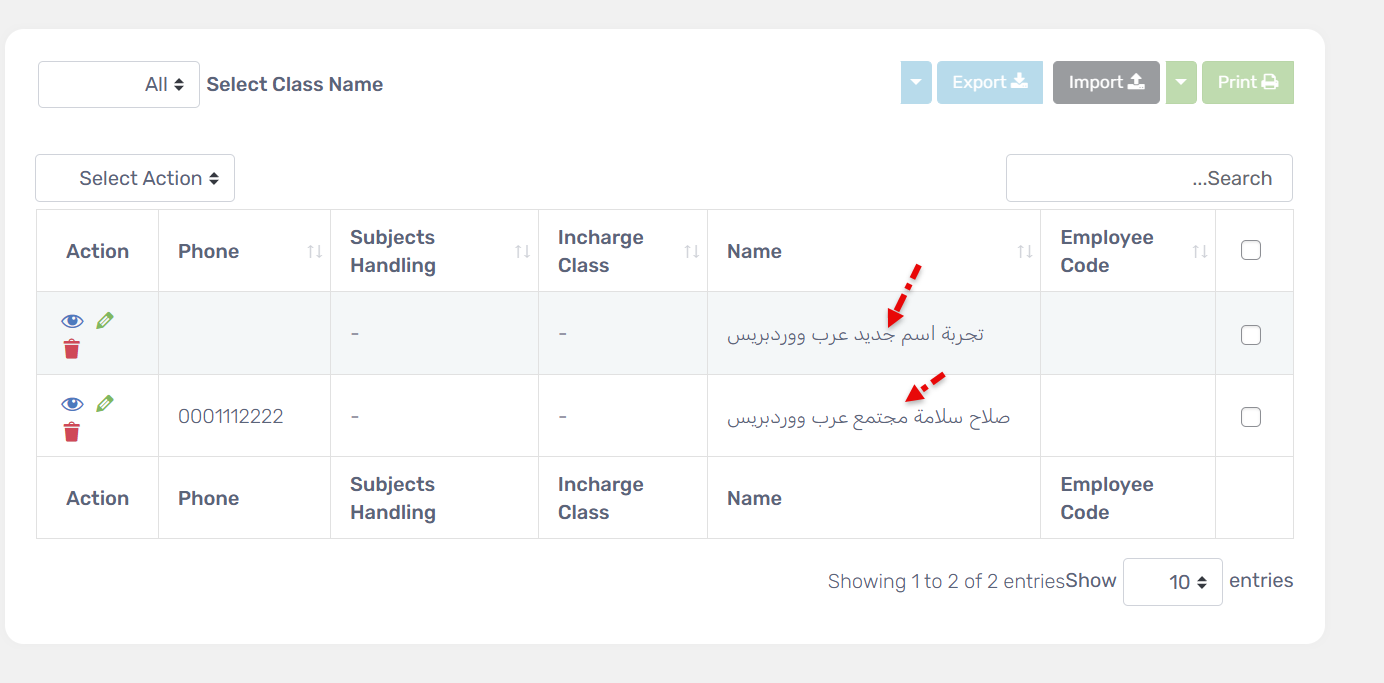Click the red delete trash in first row
This screenshot has height=683, width=1384.
tap(72, 349)
